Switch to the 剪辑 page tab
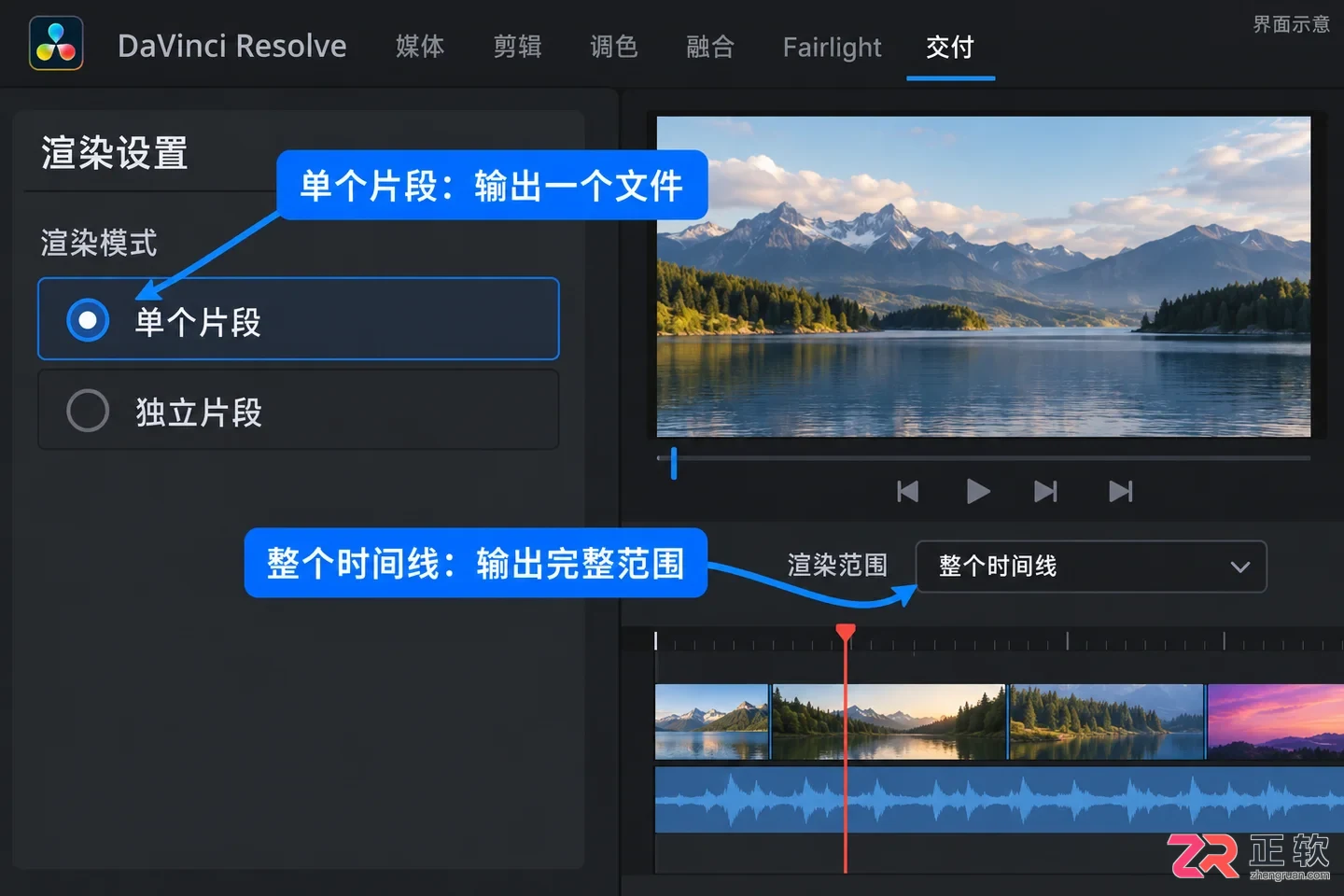 click(517, 47)
